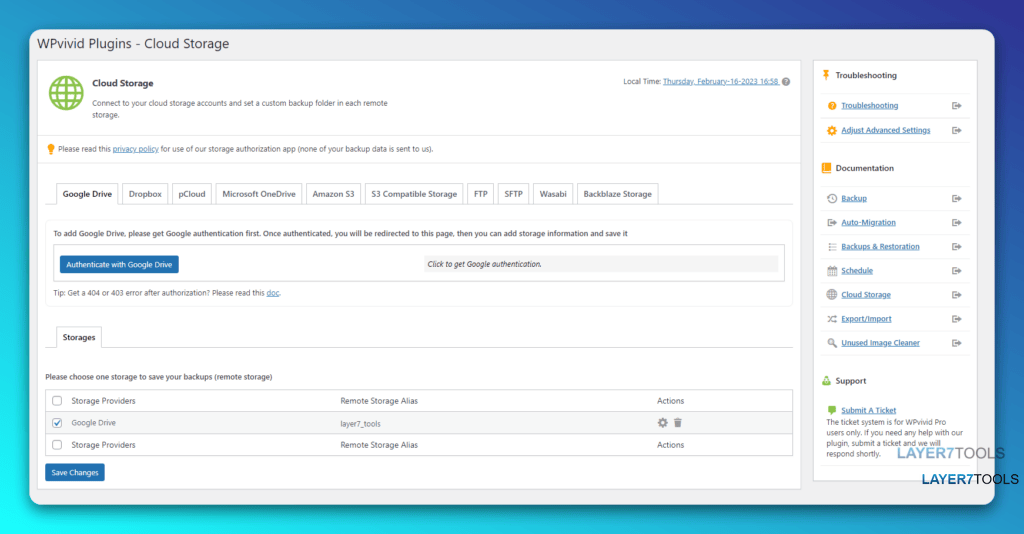1024x534 pixels.
Task: Click external-link icon next to Schedule
Action: point(956,271)
